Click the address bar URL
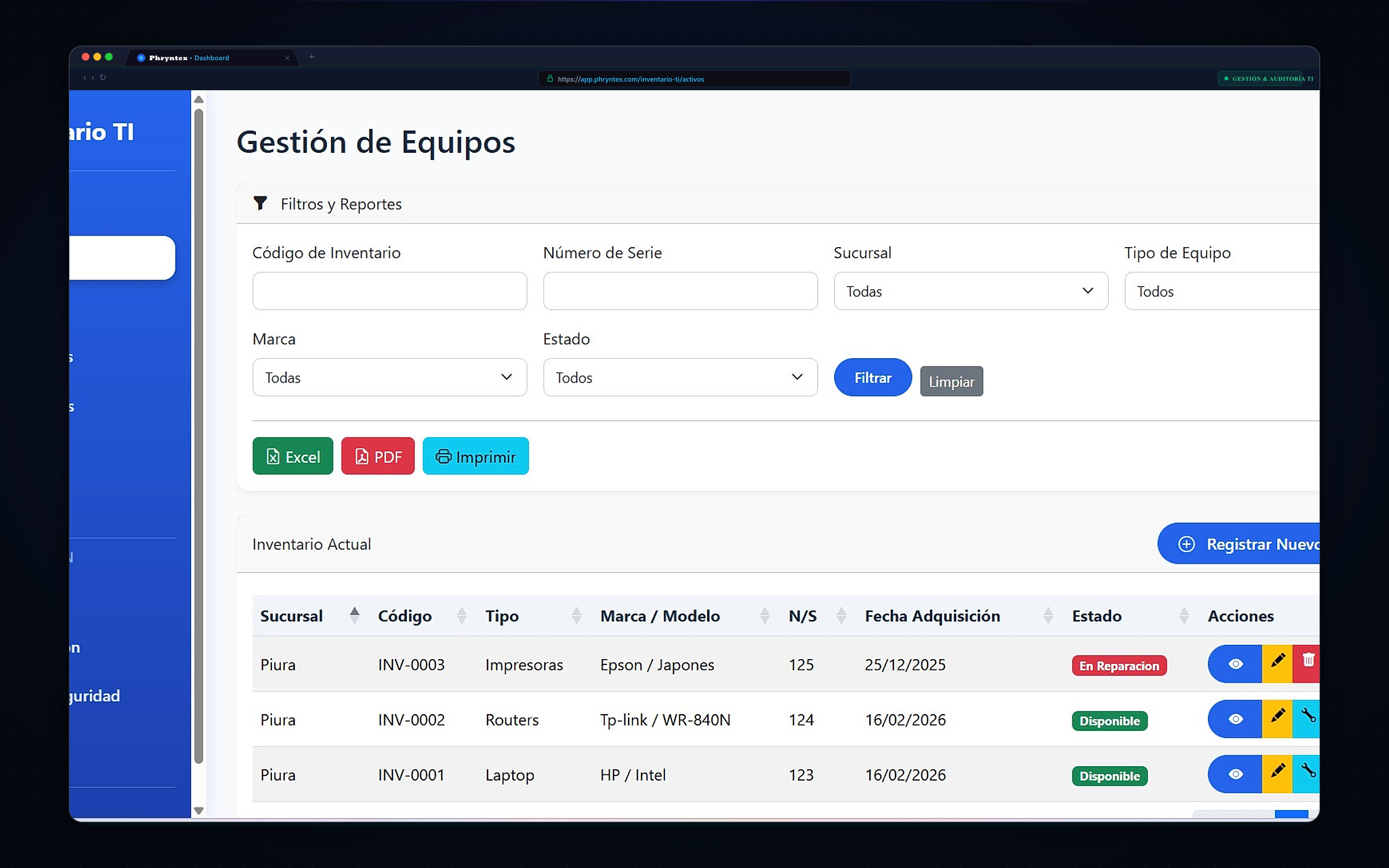Image resolution: width=1389 pixels, height=868 pixels. [694, 79]
